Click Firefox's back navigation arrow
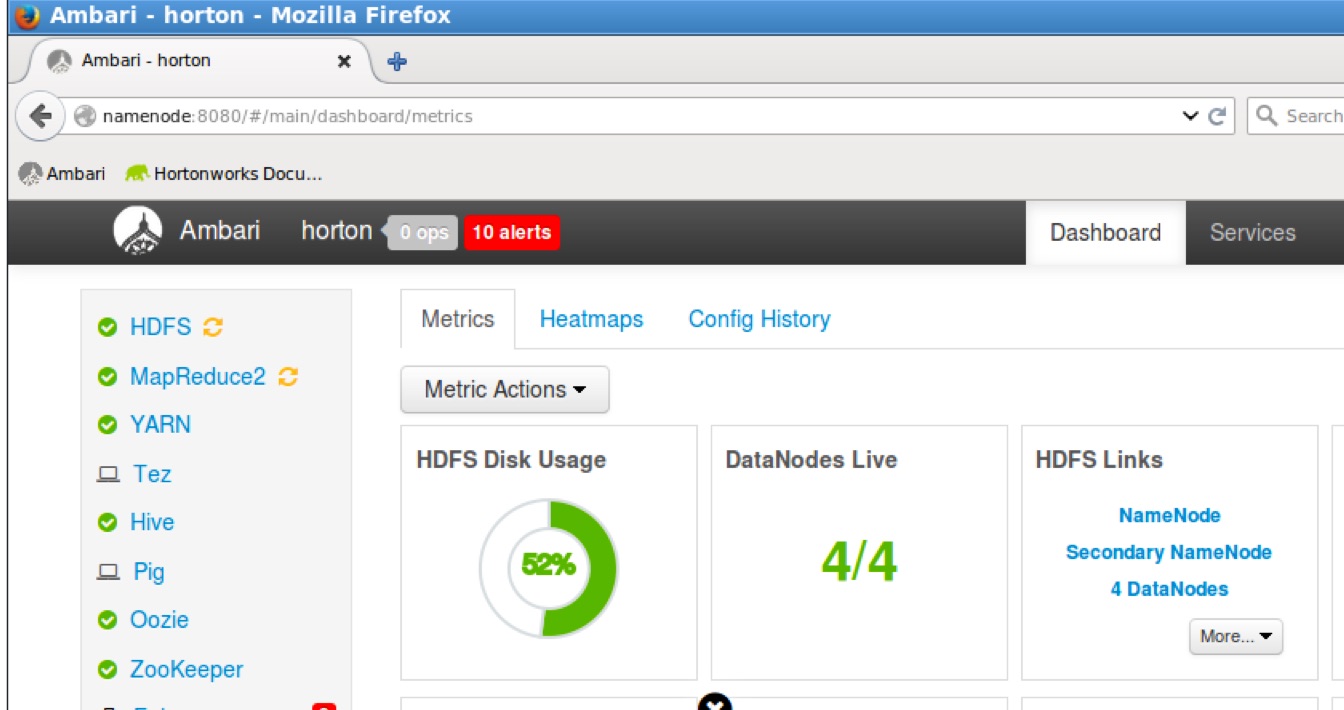Viewport: 1344px width, 710px height. click(39, 115)
